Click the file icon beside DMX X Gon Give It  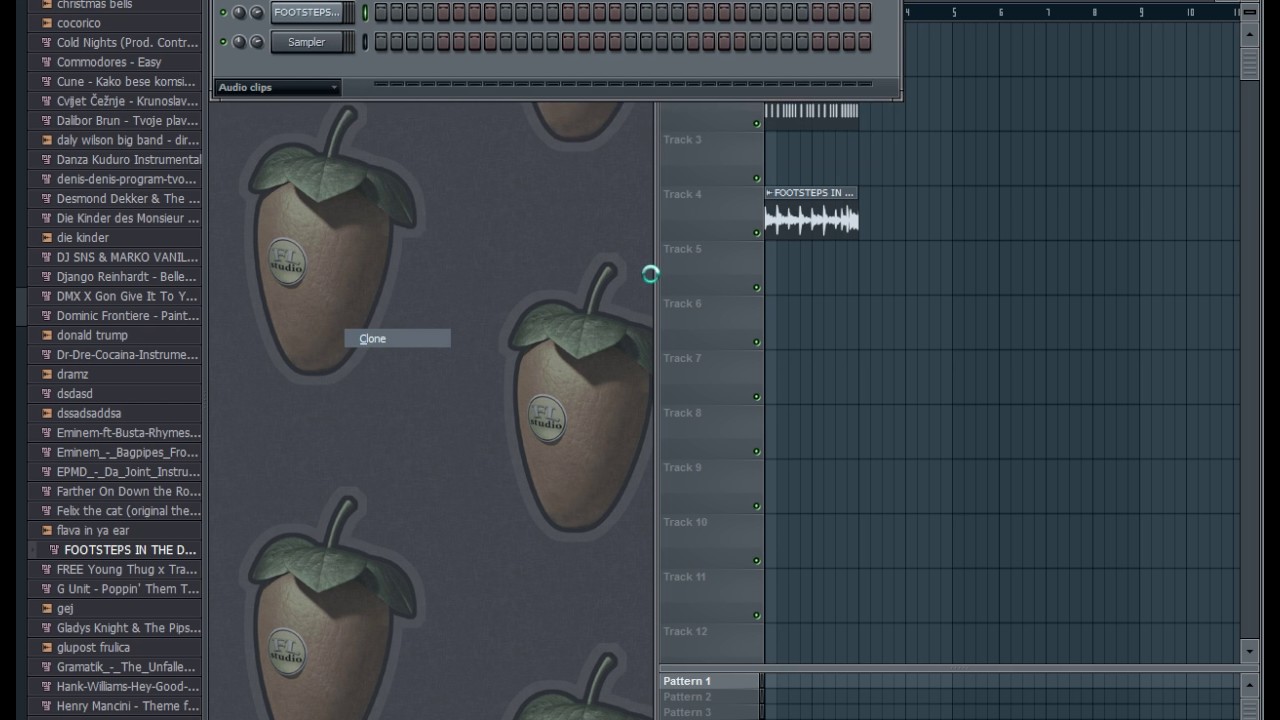click(x=46, y=296)
